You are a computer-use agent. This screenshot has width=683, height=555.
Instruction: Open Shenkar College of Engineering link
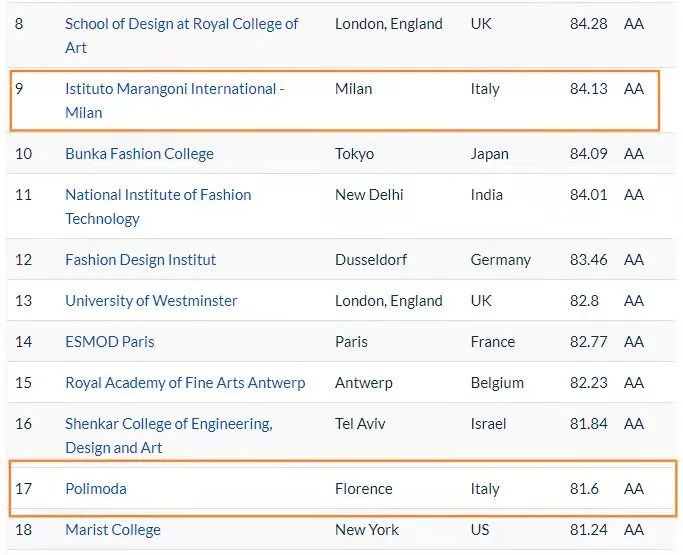click(168, 424)
